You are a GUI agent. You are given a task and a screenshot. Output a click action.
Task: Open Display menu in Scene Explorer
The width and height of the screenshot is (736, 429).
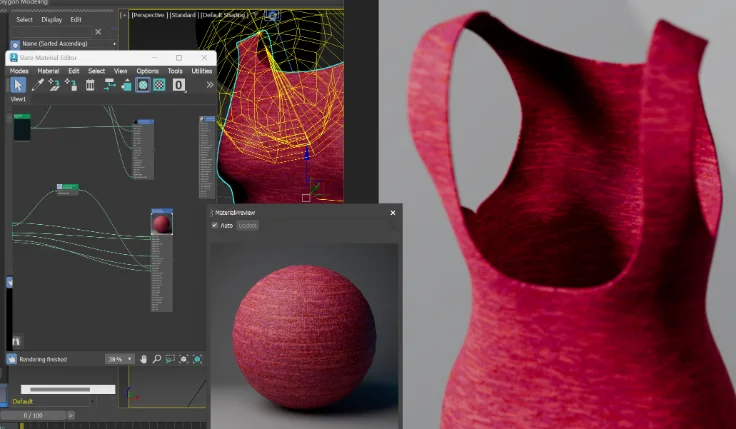point(52,20)
